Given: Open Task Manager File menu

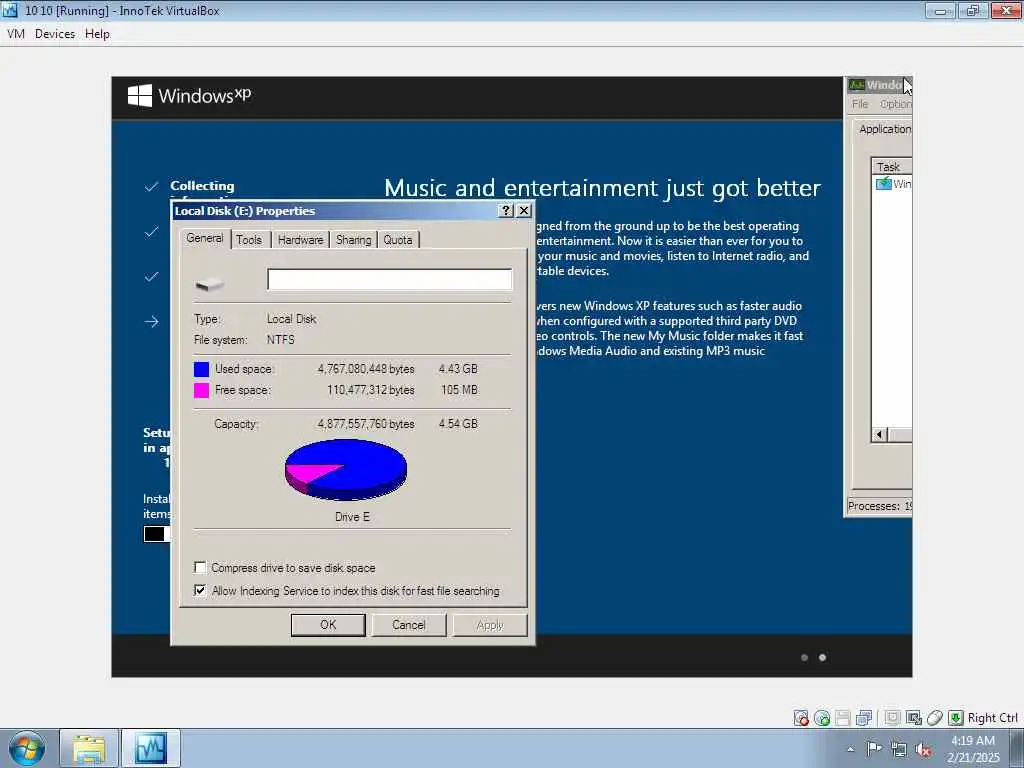Looking at the screenshot, I should (860, 104).
